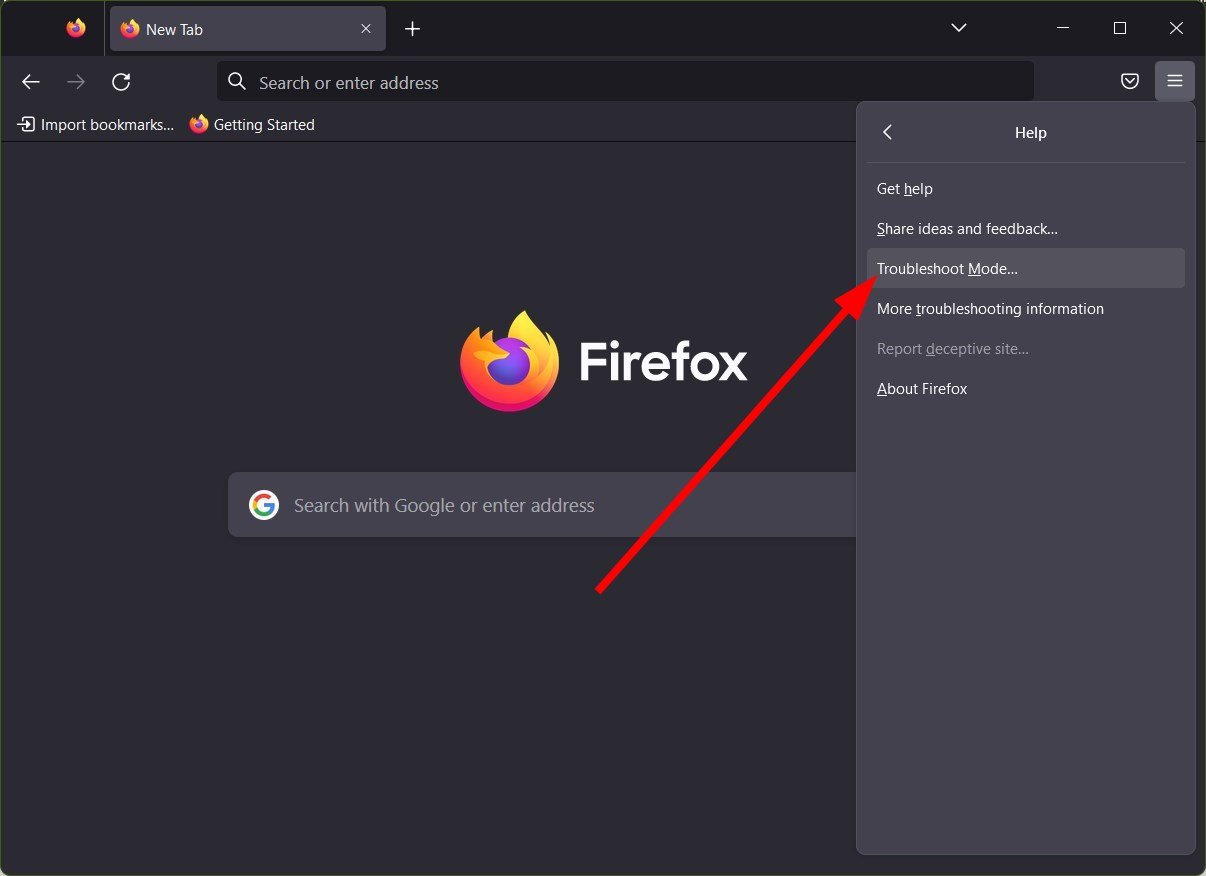This screenshot has height=876, width=1206.
Task: Open Firefox View pinned tab icon
Action: [x=76, y=29]
